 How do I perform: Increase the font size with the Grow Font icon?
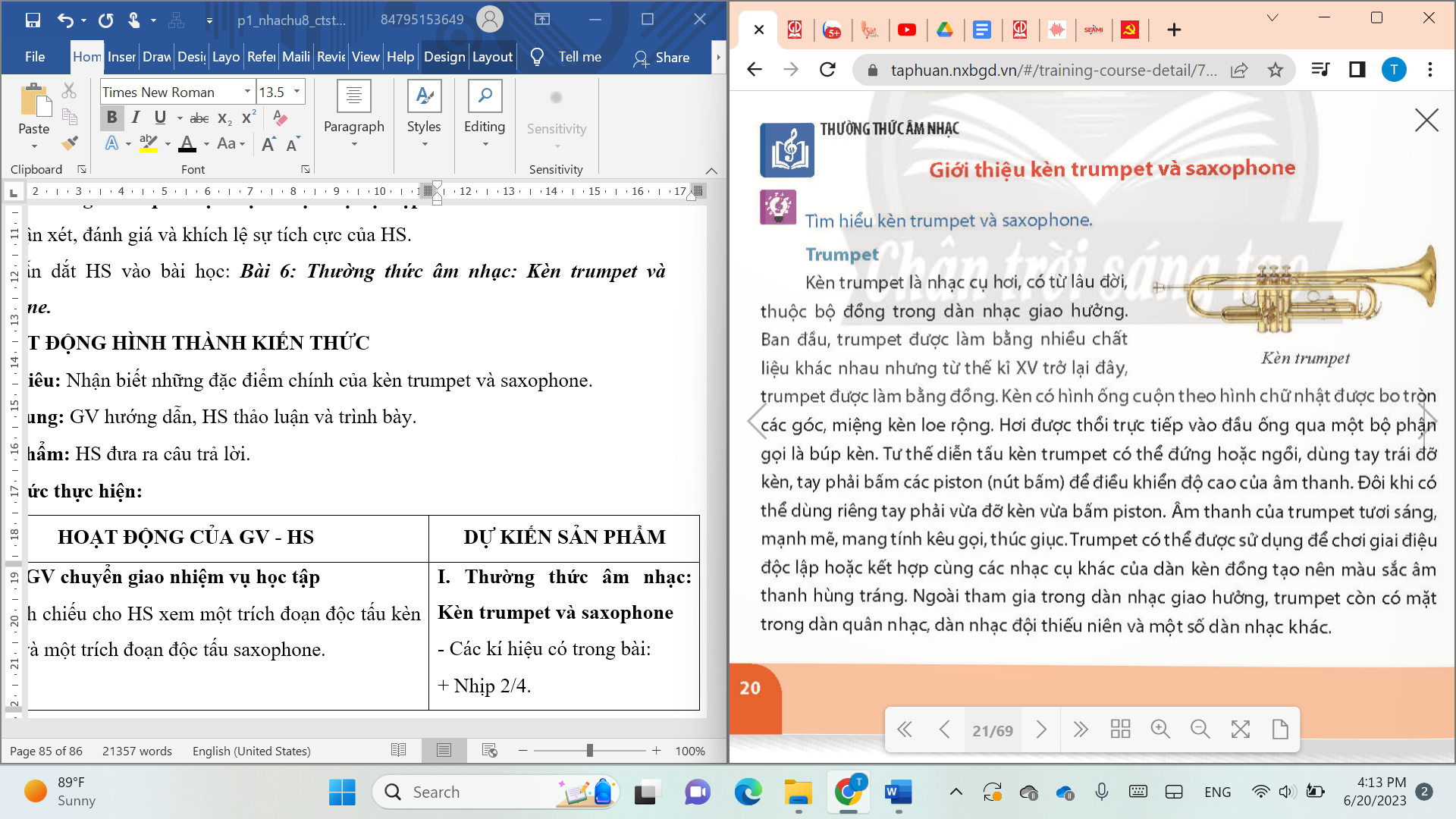tap(268, 144)
